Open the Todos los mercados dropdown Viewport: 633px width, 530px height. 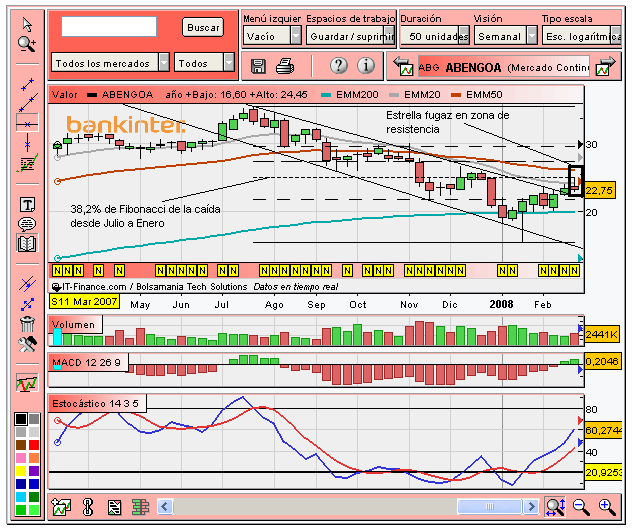[110, 63]
